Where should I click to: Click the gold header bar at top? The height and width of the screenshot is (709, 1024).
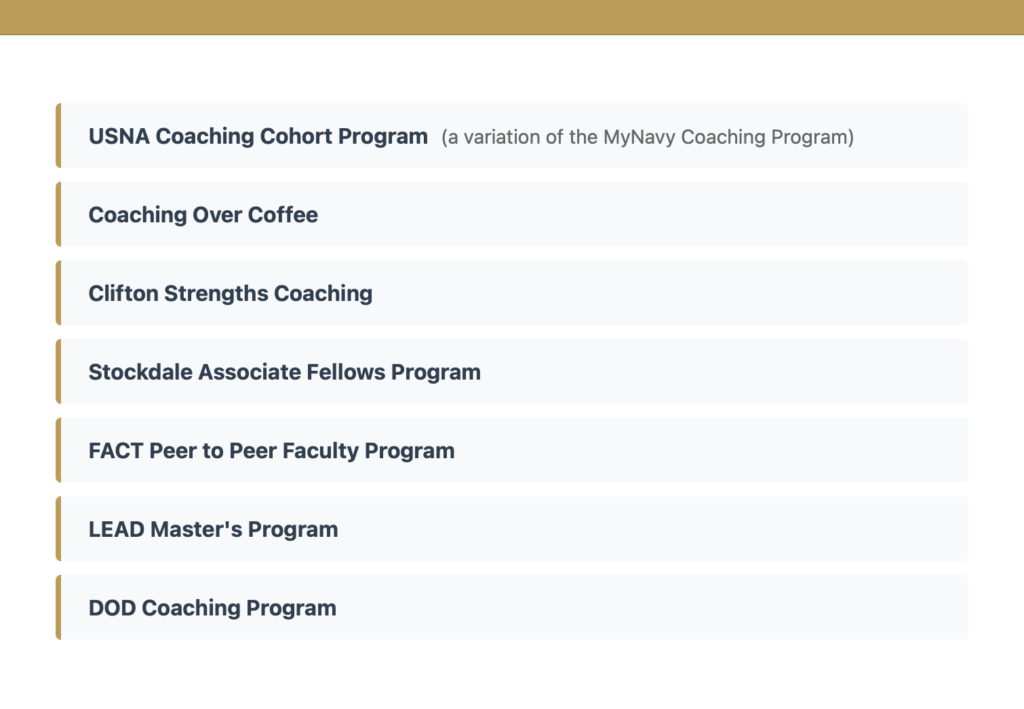click(512, 17)
